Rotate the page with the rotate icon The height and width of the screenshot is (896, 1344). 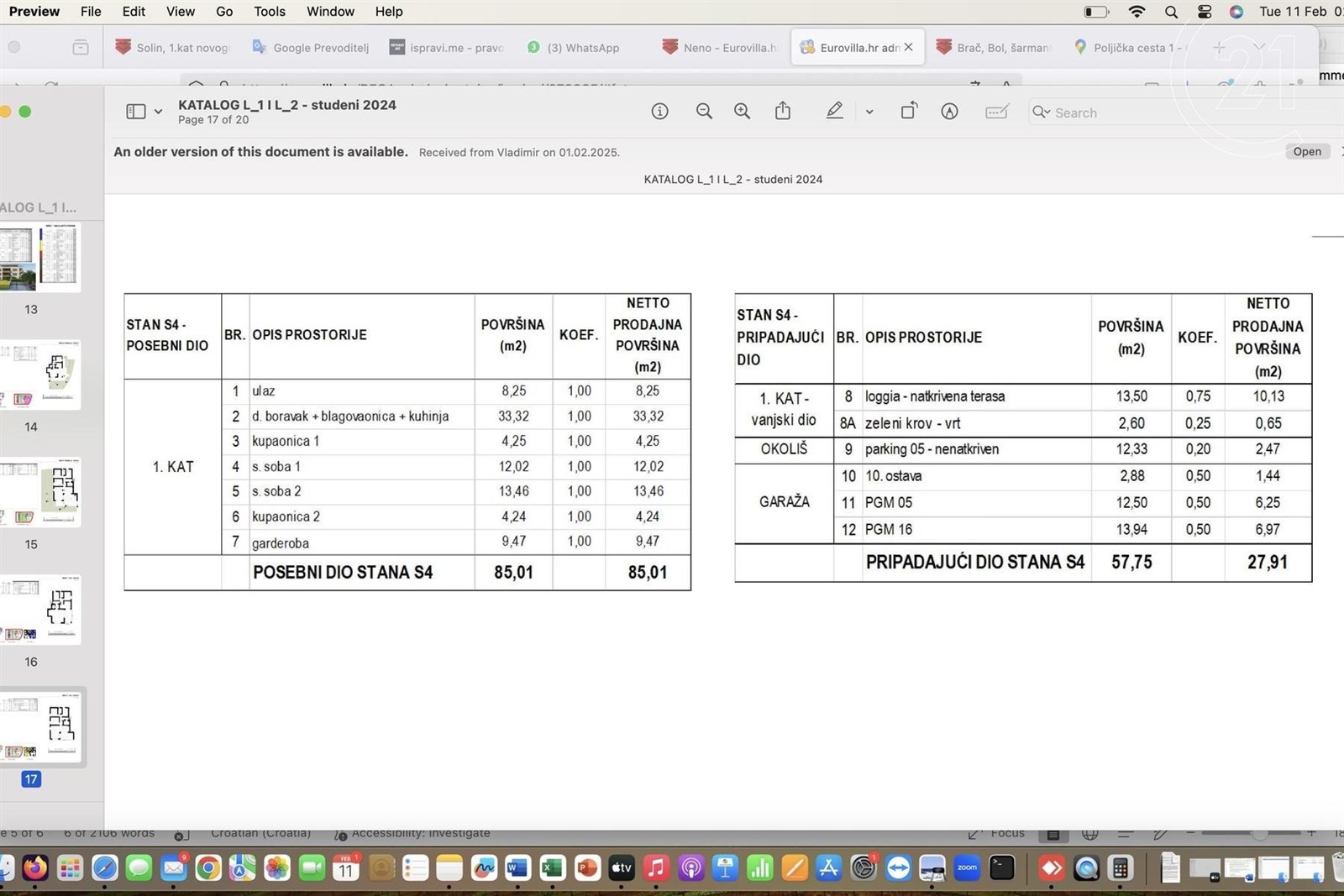pyautogui.click(x=909, y=111)
